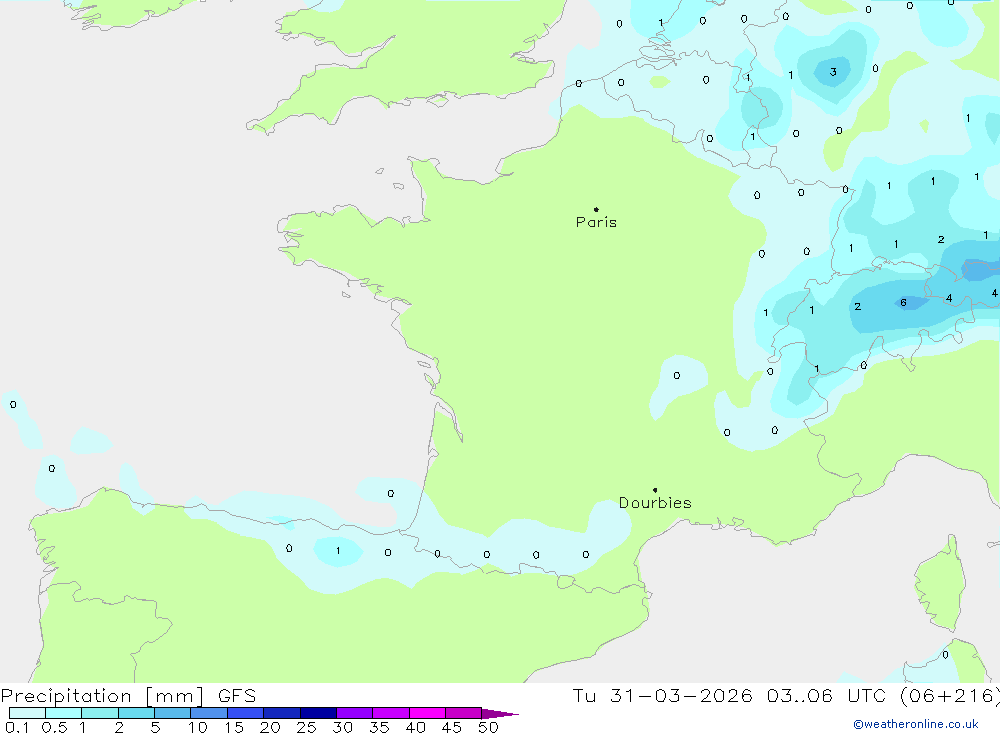The height and width of the screenshot is (733, 1000).
Task: Click the 'Precipitation [mm]' title text
Action: pos(102,696)
